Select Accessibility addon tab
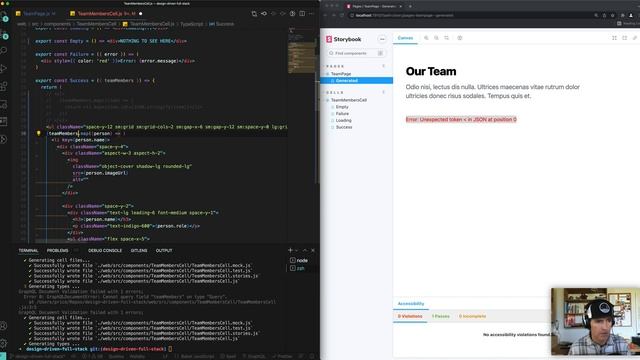Screen dimensions: 640x360 point(411,304)
